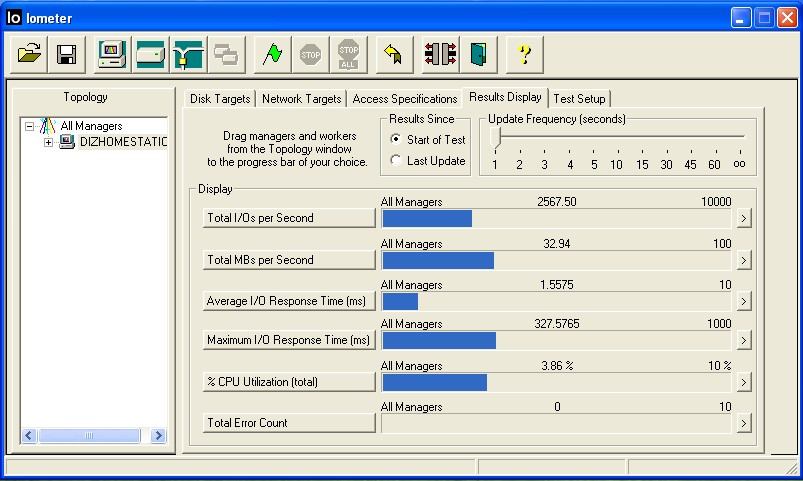Click the Stop current test icon
The height and width of the screenshot is (481, 803).
pyautogui.click(x=310, y=54)
